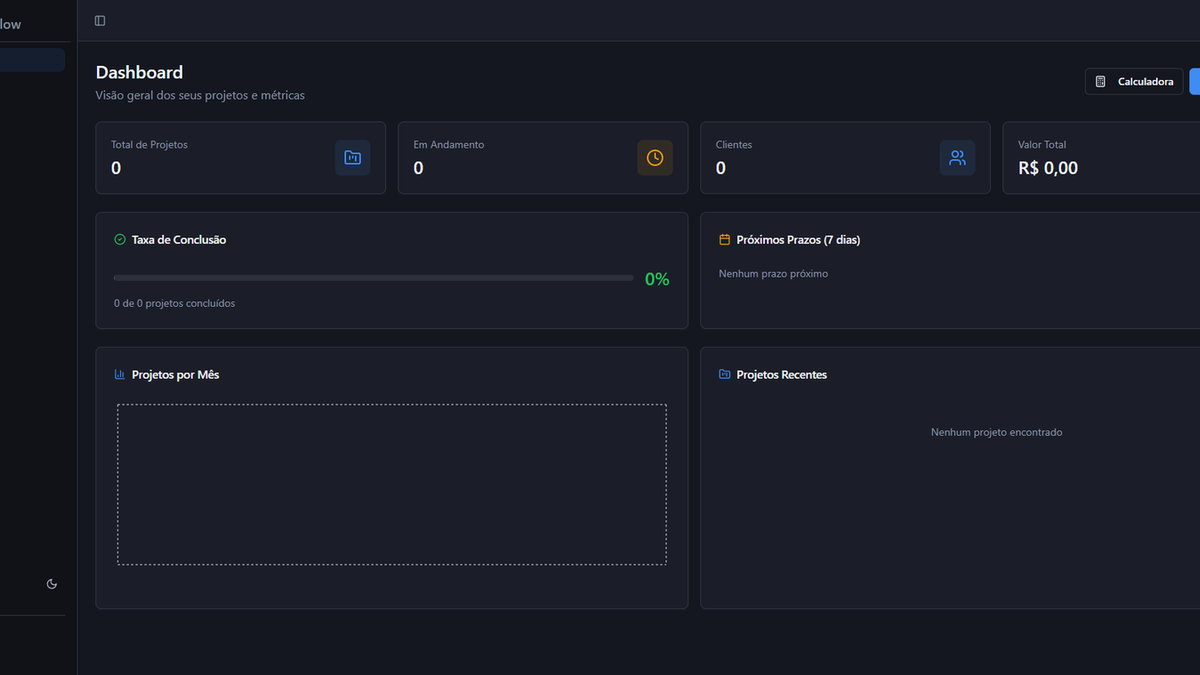Click the "Taxa de Conclusão" heading
This screenshot has width=1200, height=675.
pyautogui.click(x=179, y=240)
